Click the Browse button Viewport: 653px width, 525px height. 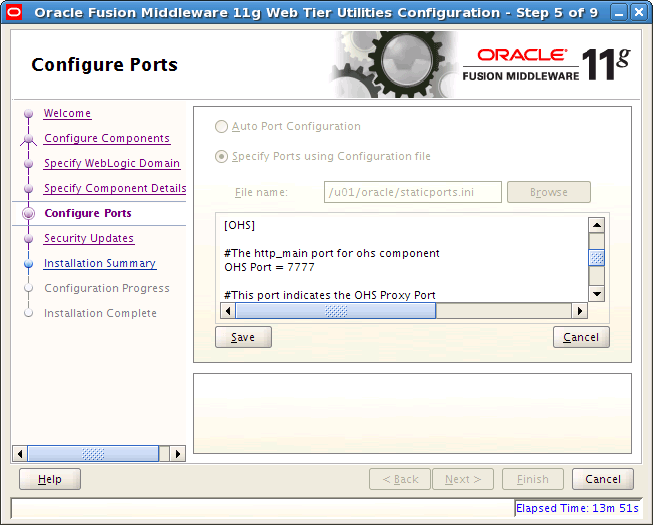coord(548,192)
